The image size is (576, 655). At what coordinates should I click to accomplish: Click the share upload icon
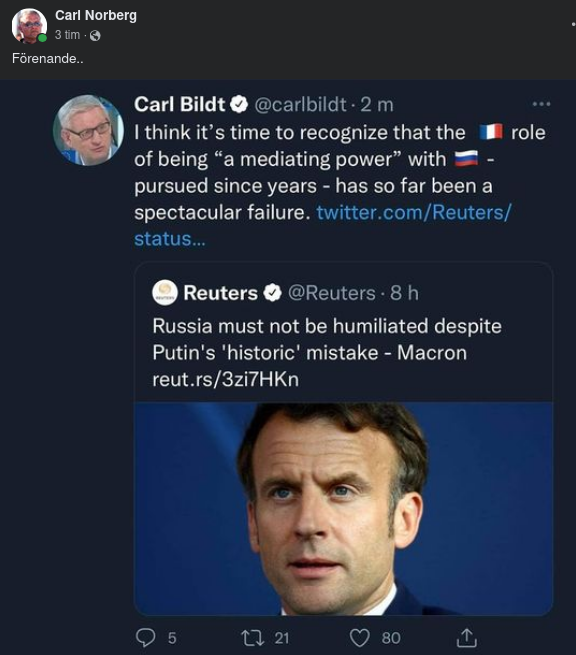coord(466,637)
